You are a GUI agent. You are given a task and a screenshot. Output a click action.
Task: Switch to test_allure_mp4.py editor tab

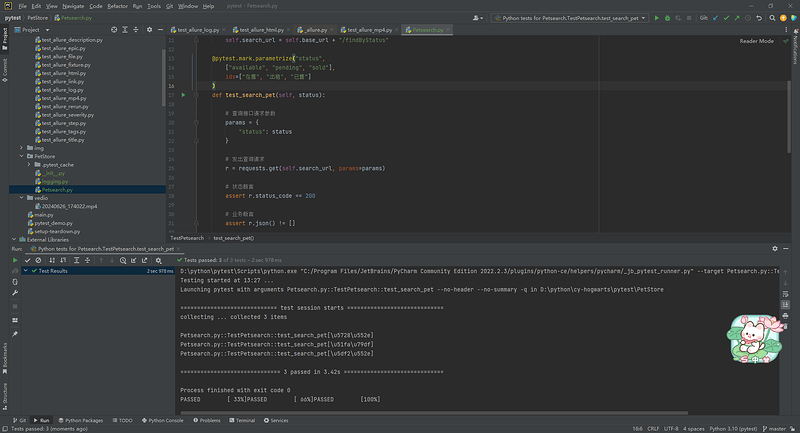point(370,30)
